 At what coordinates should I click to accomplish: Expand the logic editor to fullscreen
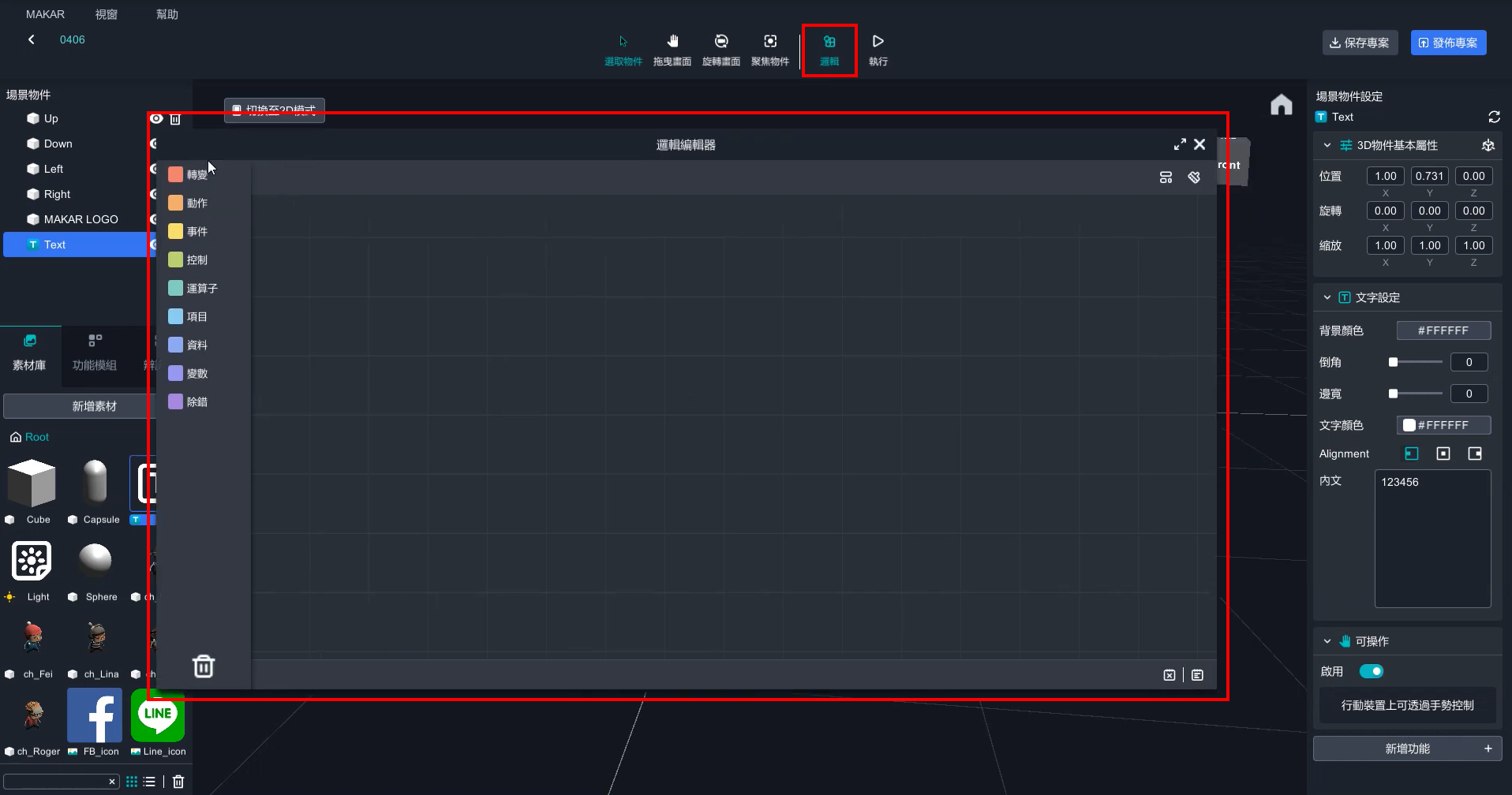click(x=1180, y=144)
